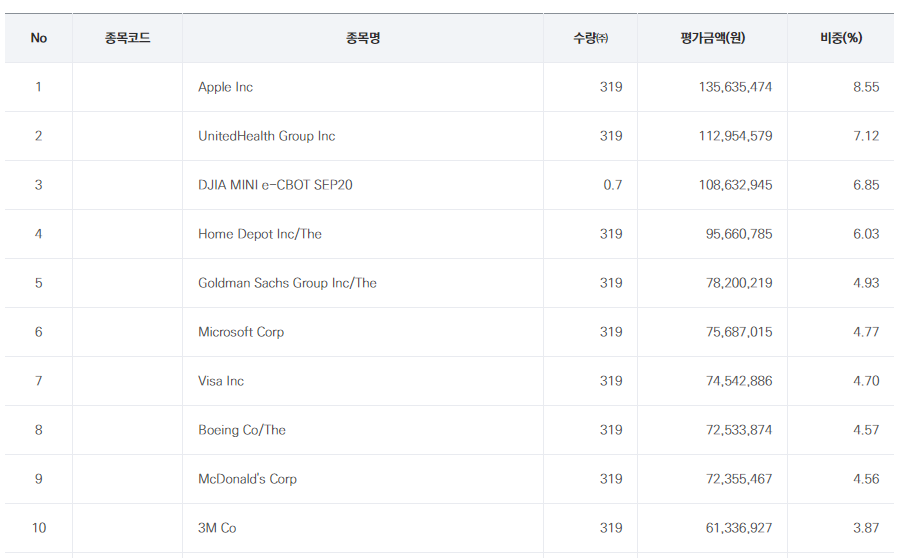Viewport: 910px width, 558px height.
Task: Click the 4.56 weight value
Action: (866, 479)
